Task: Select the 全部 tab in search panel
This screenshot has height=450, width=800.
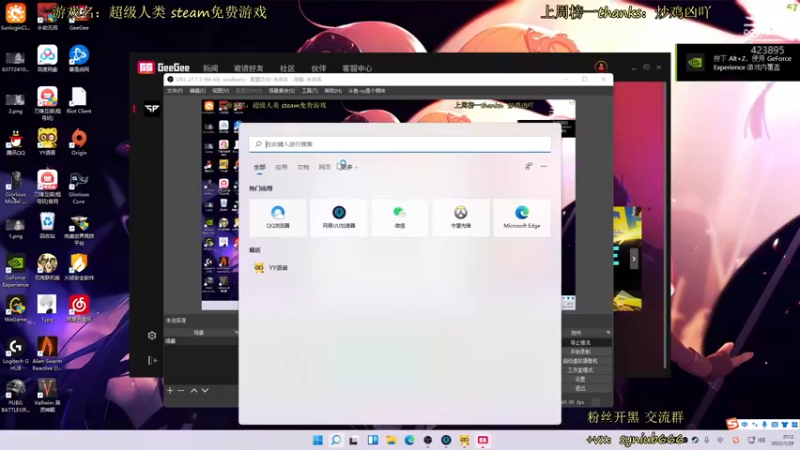Action: click(260, 167)
